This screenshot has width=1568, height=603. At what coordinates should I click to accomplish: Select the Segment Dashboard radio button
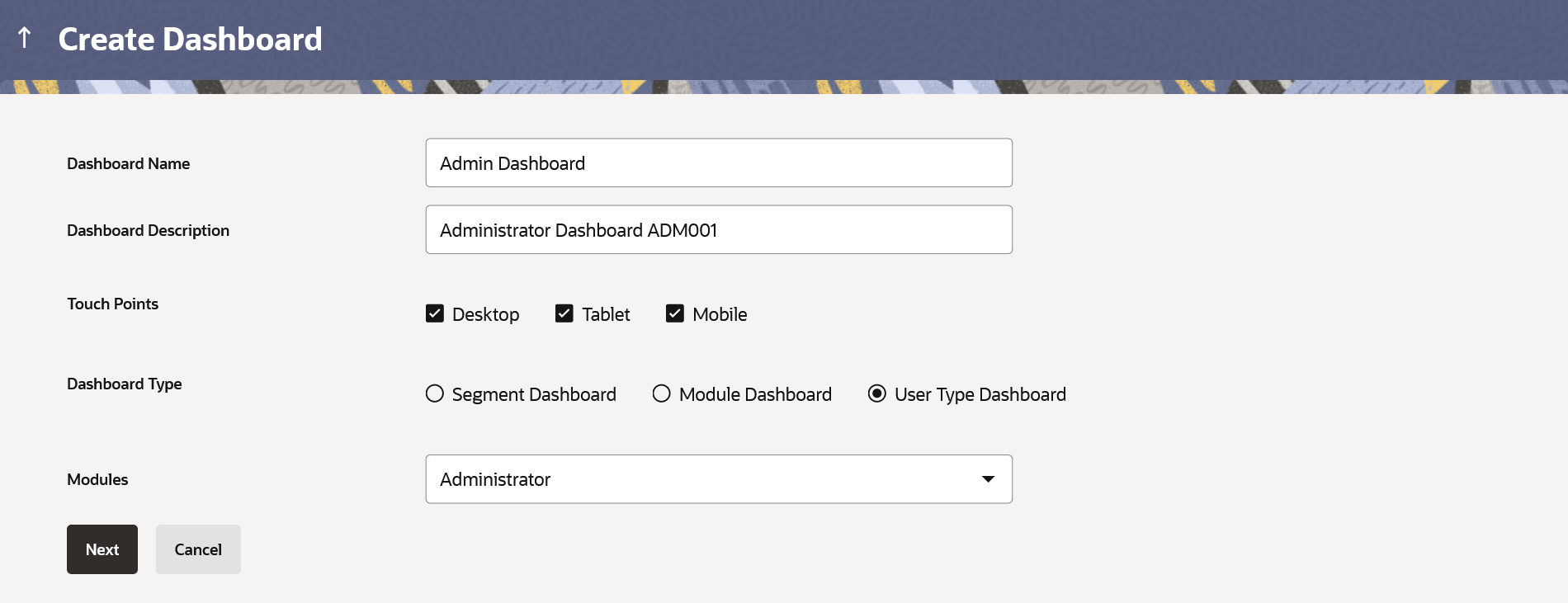[x=435, y=393]
